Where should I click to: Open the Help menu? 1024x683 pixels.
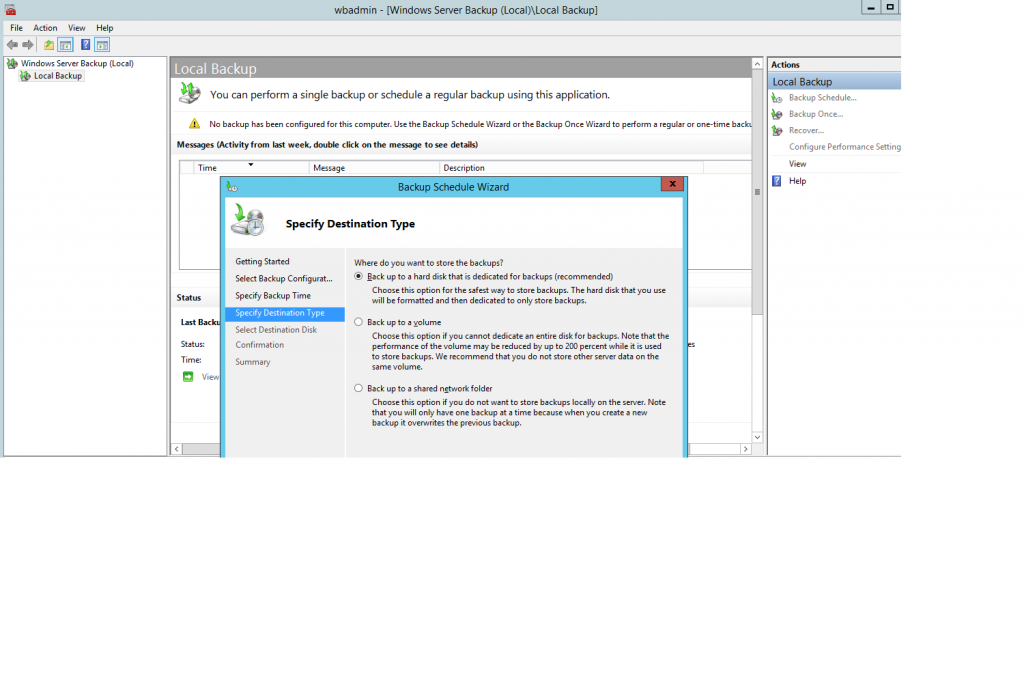104,28
